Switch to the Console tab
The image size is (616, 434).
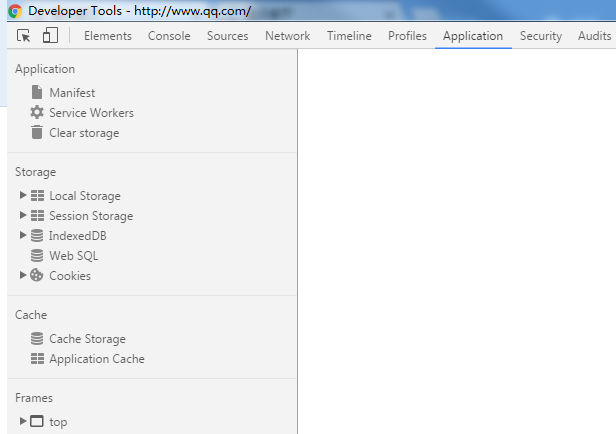click(169, 36)
